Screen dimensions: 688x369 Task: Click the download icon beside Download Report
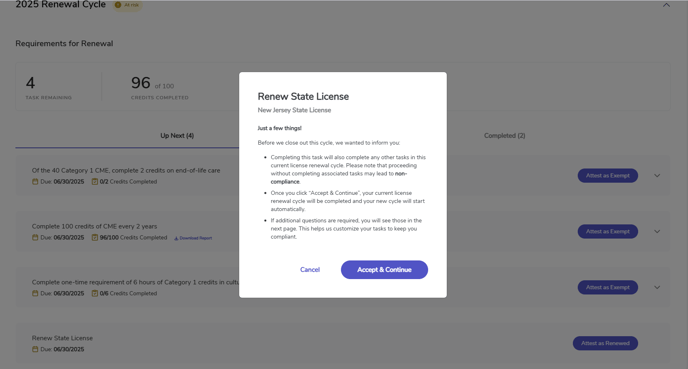tap(176, 238)
